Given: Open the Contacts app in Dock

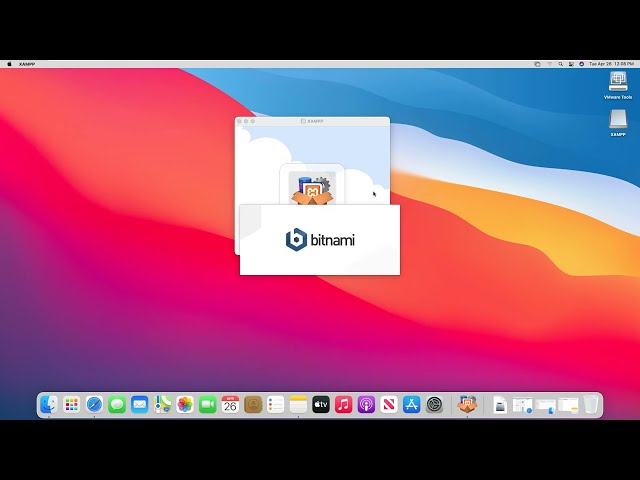Looking at the screenshot, I should (253, 405).
